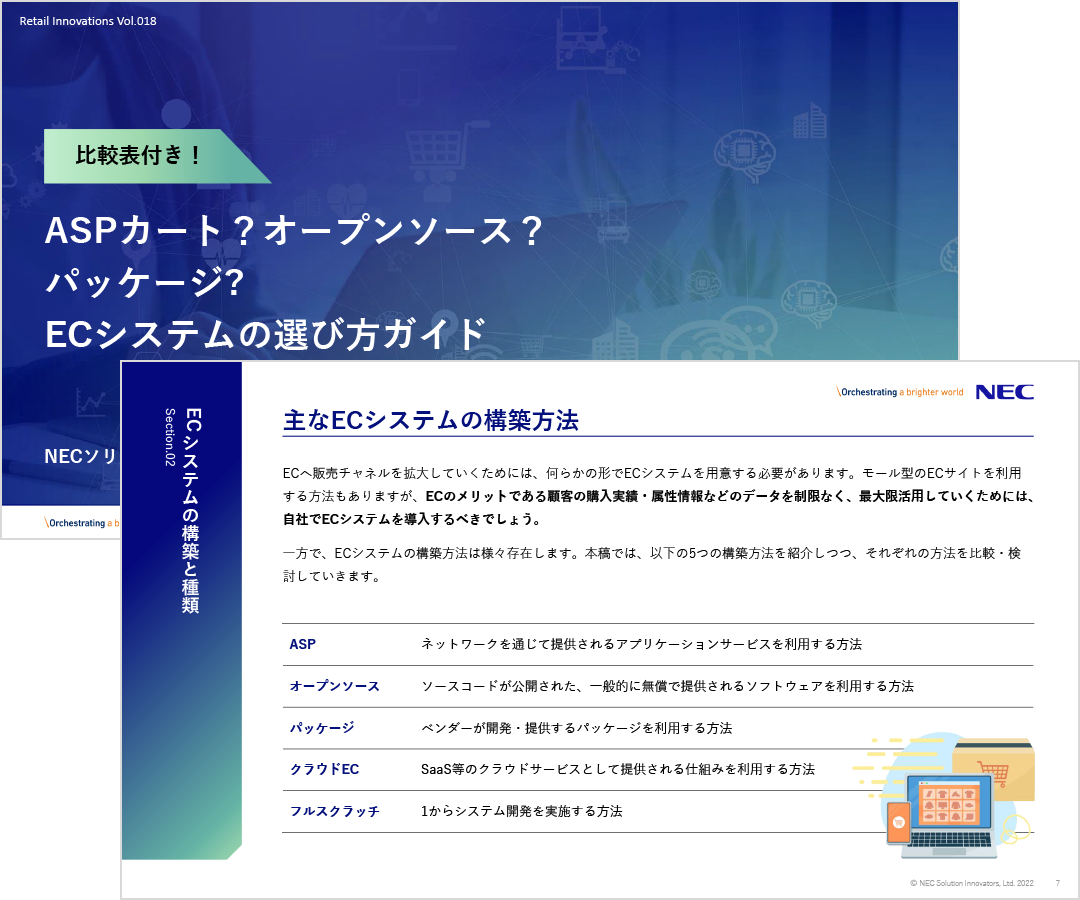The width and height of the screenshot is (1080, 900).
Task: Click the 'NECソリ' text on the cover slide
Action: point(81,456)
